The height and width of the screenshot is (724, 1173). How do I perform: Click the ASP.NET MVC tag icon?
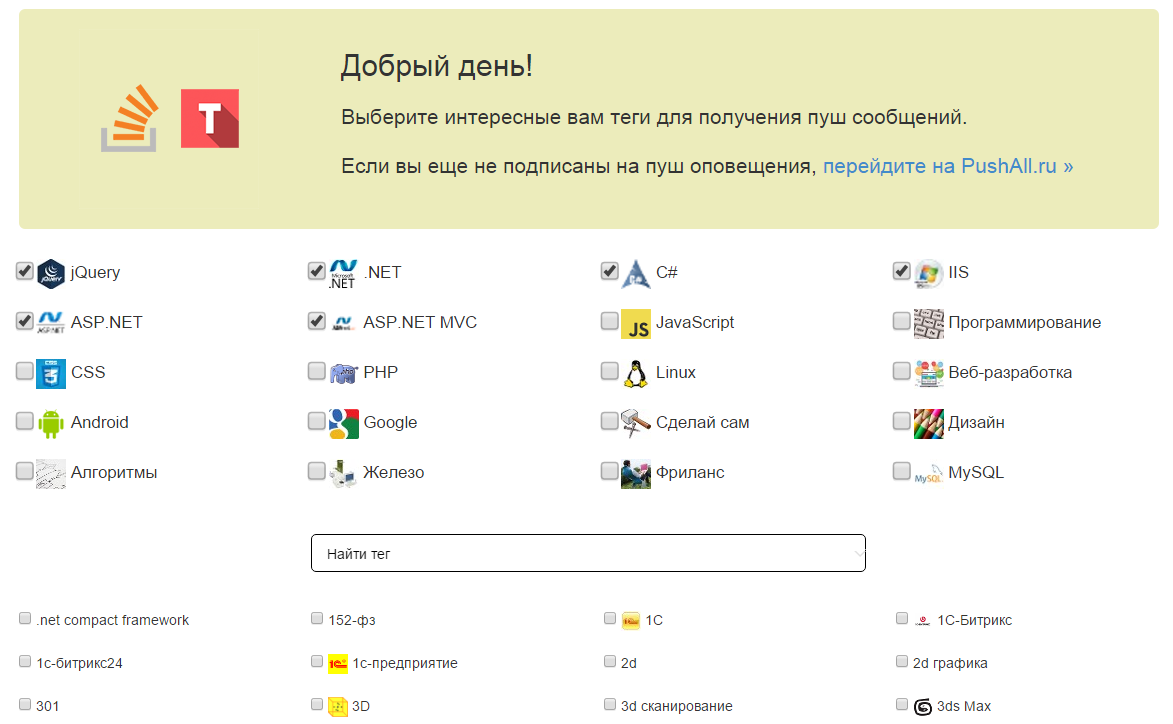pos(343,323)
